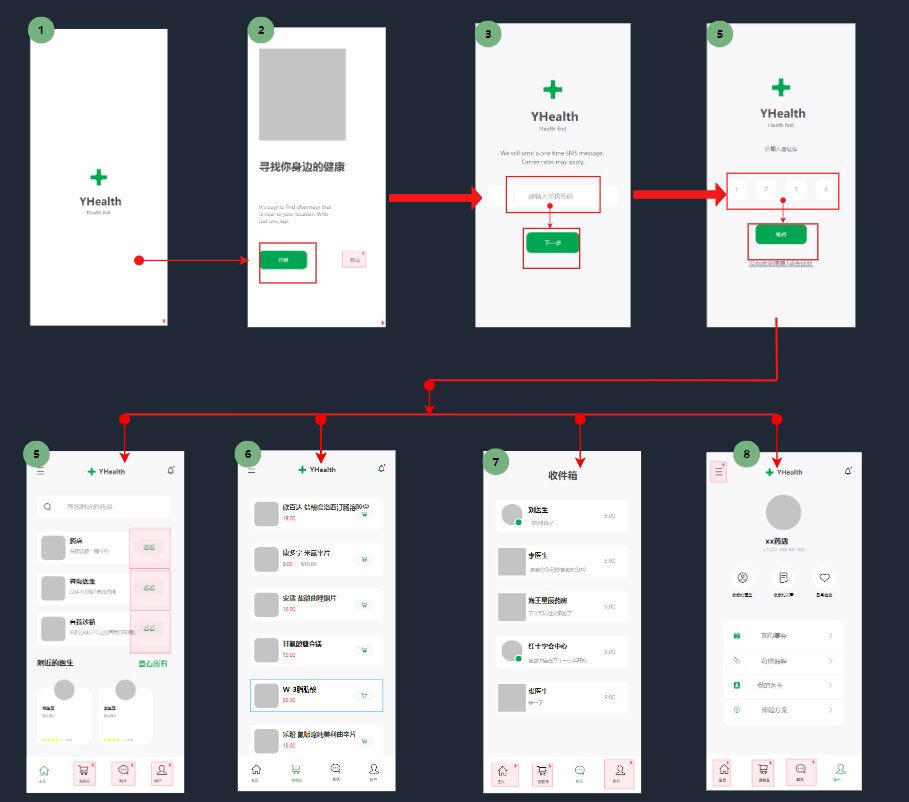Click the underlined resend link under the confirm button
The width and height of the screenshot is (909, 802).
(x=780, y=264)
